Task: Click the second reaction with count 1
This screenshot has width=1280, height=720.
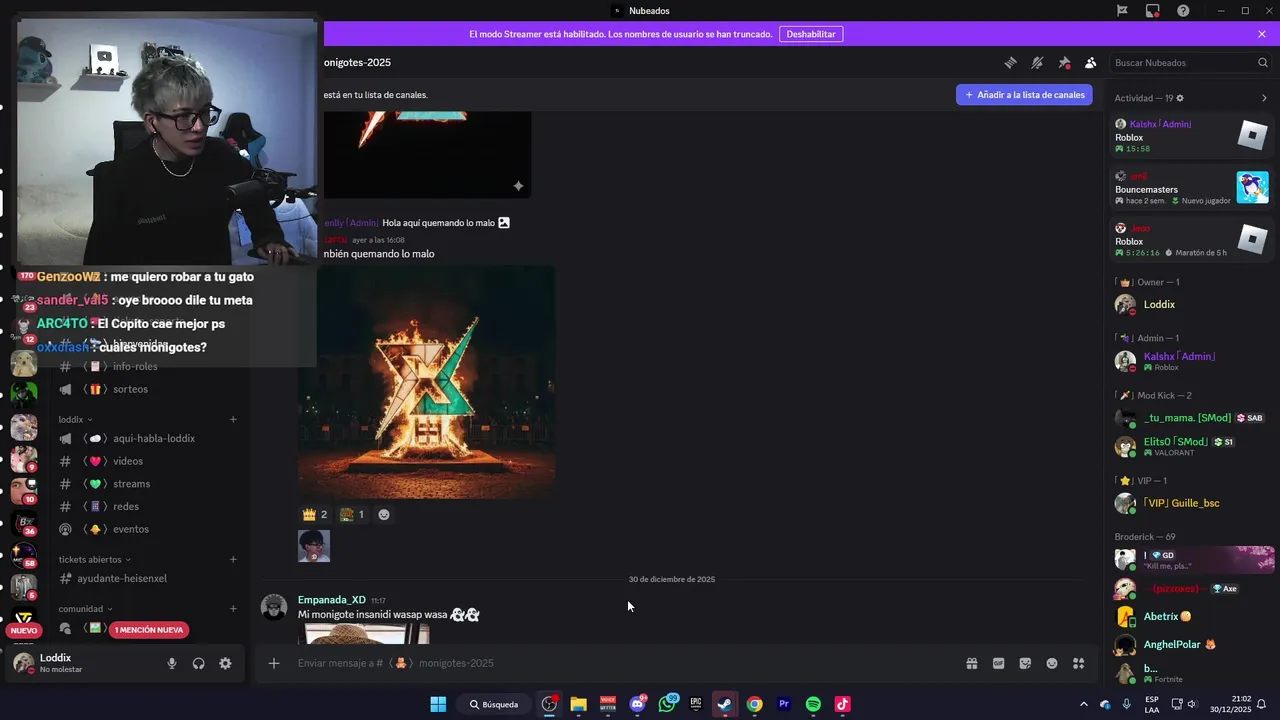Action: [x=352, y=514]
